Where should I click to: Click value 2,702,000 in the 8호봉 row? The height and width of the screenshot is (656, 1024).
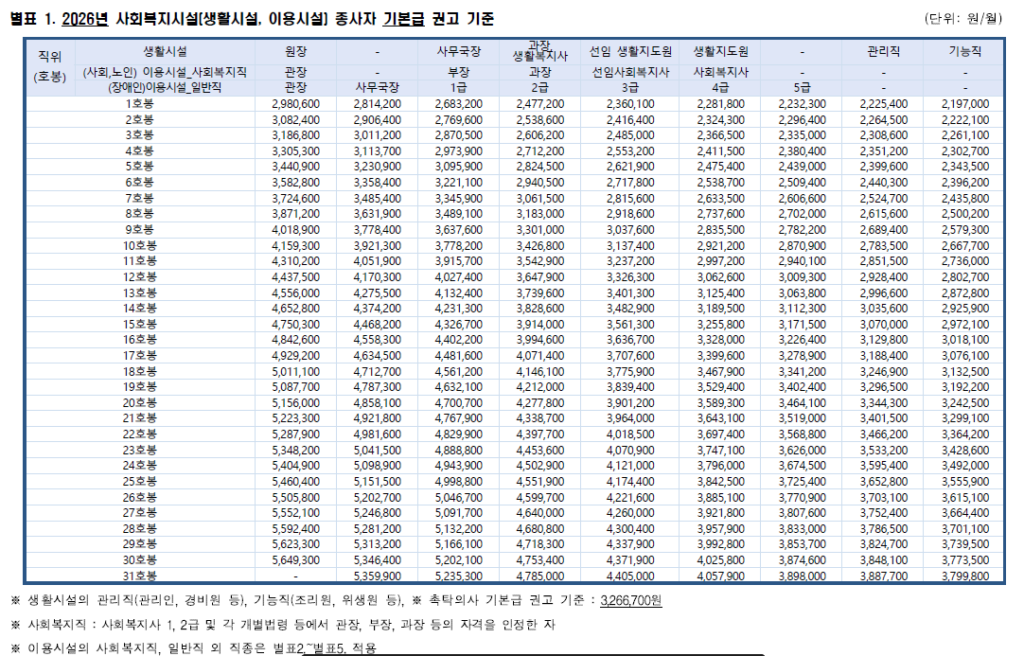point(802,214)
